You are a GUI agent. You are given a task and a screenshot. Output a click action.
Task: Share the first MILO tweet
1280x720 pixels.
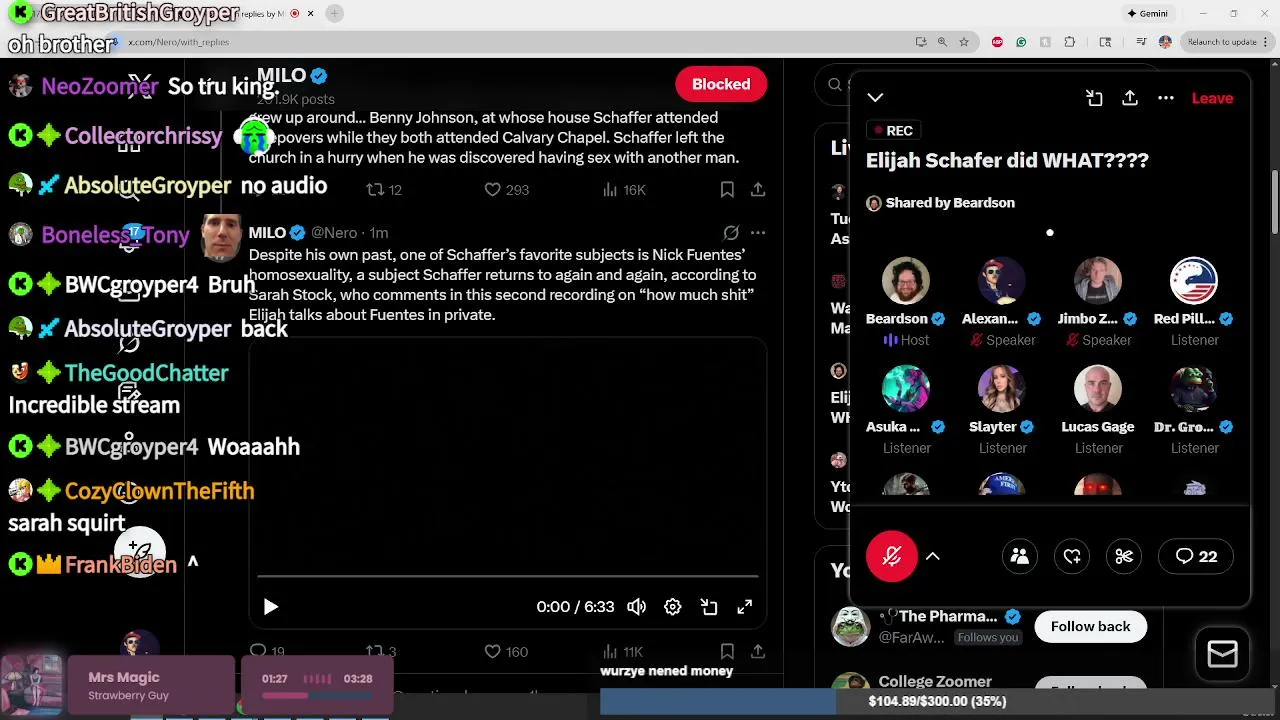[x=758, y=190]
